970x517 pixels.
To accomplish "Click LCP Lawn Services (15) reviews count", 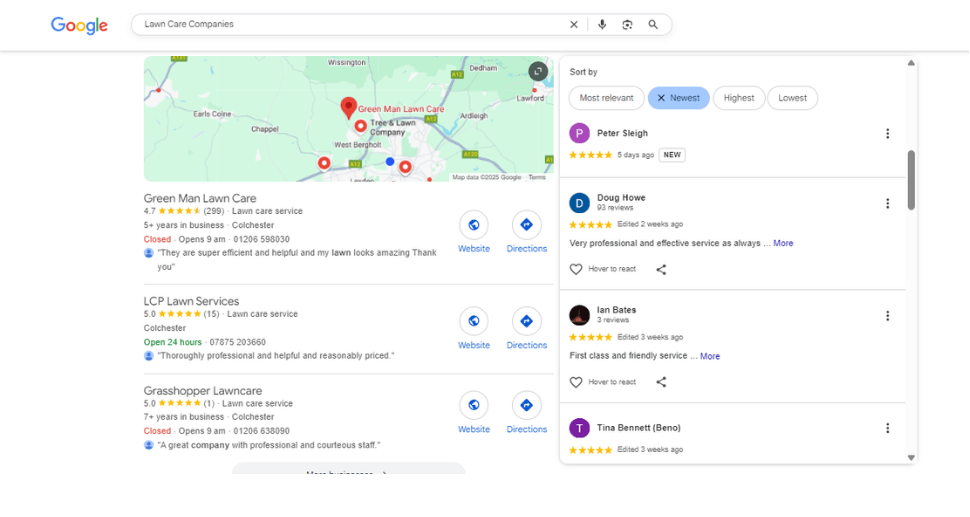I will pyautogui.click(x=212, y=314).
